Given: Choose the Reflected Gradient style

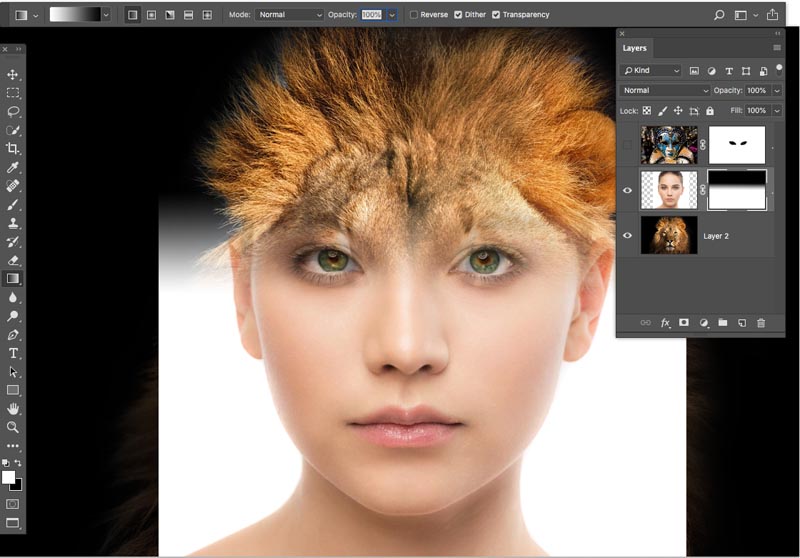Looking at the screenshot, I should tap(188, 15).
